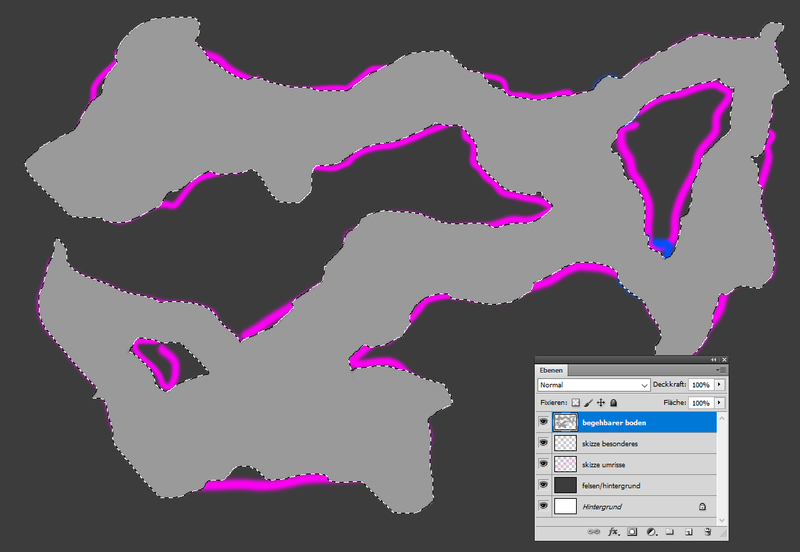The image size is (800, 552).
Task: Expand the Fläche fill slider arrow
Action: pyautogui.click(x=719, y=403)
